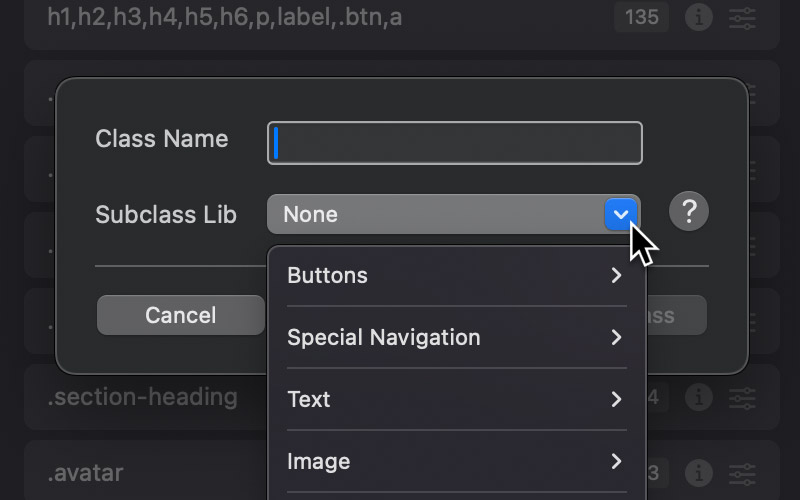Click the 135 usage count badge
This screenshot has width=800, height=500.
(x=641, y=18)
